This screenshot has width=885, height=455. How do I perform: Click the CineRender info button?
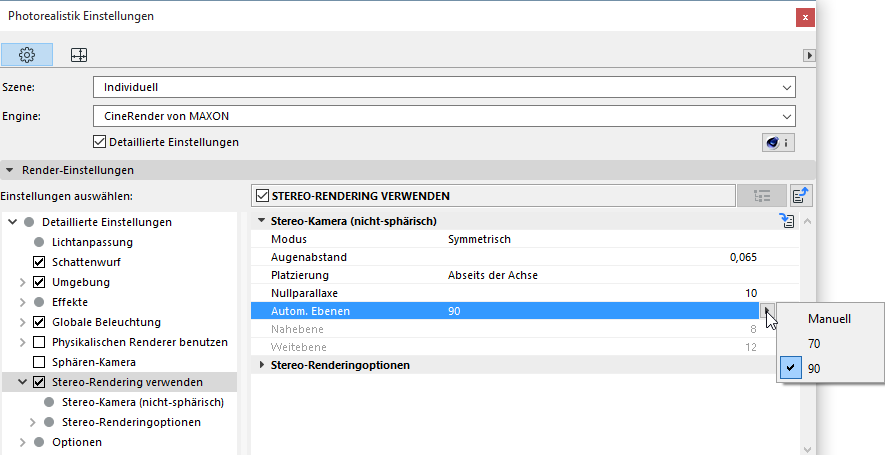777,143
